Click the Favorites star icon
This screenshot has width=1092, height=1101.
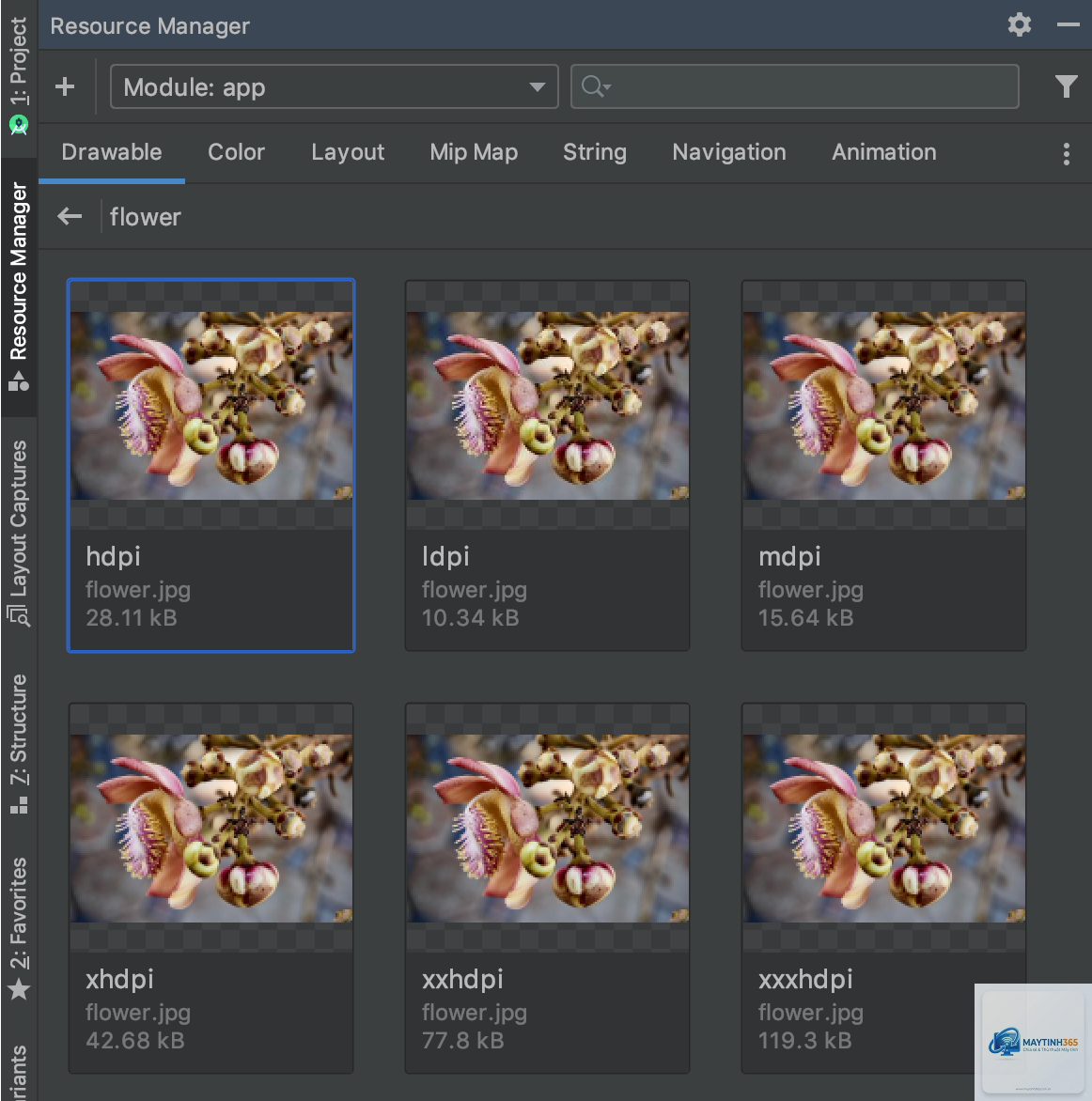point(19,988)
